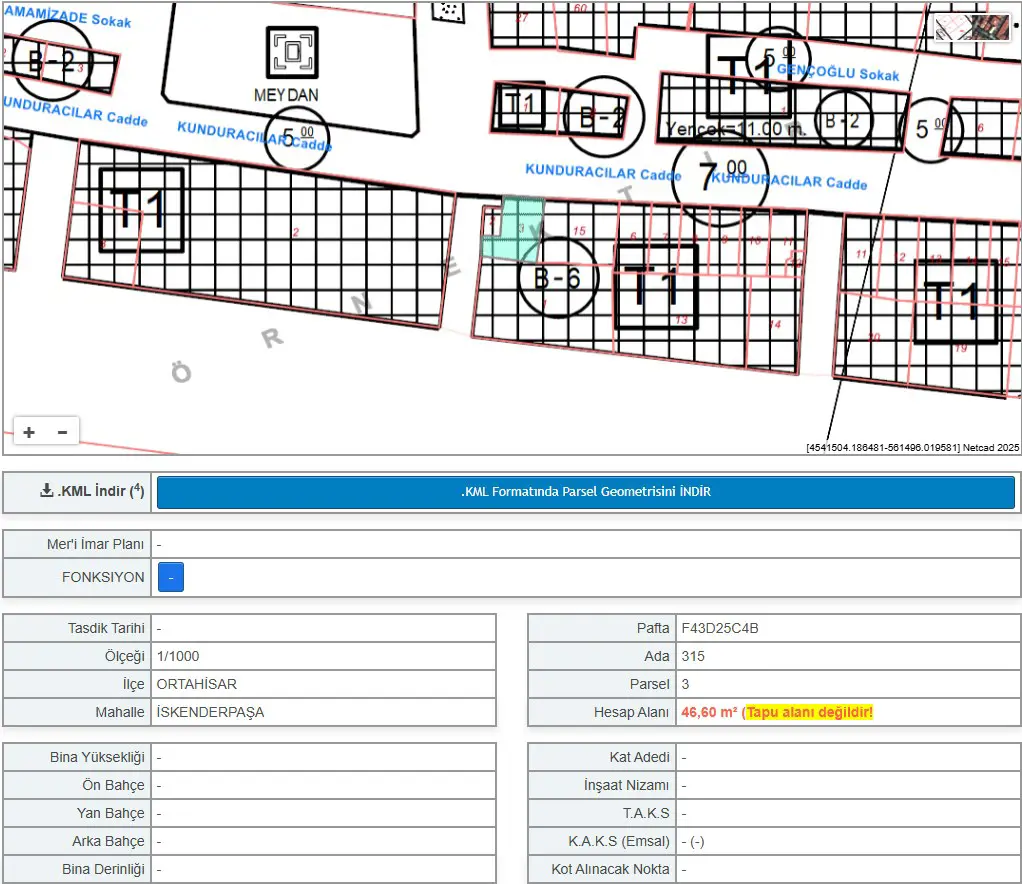The height and width of the screenshot is (884, 1022).
Task: Click the Arka Bahçe label
Action: coord(108,842)
